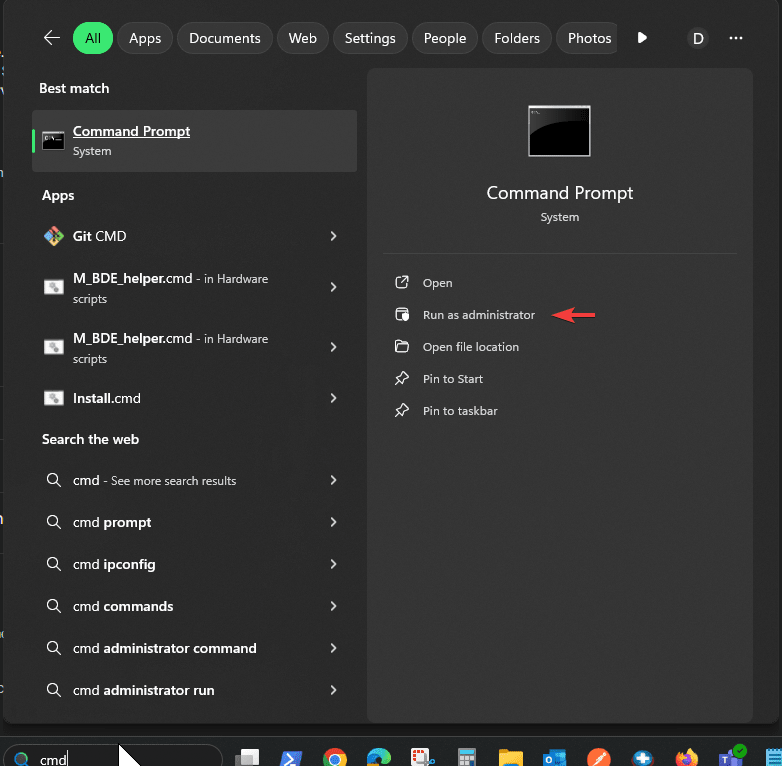
Task: Expand the 'cmd ipconfig' suggestion chevron
Action: pyautogui.click(x=334, y=564)
